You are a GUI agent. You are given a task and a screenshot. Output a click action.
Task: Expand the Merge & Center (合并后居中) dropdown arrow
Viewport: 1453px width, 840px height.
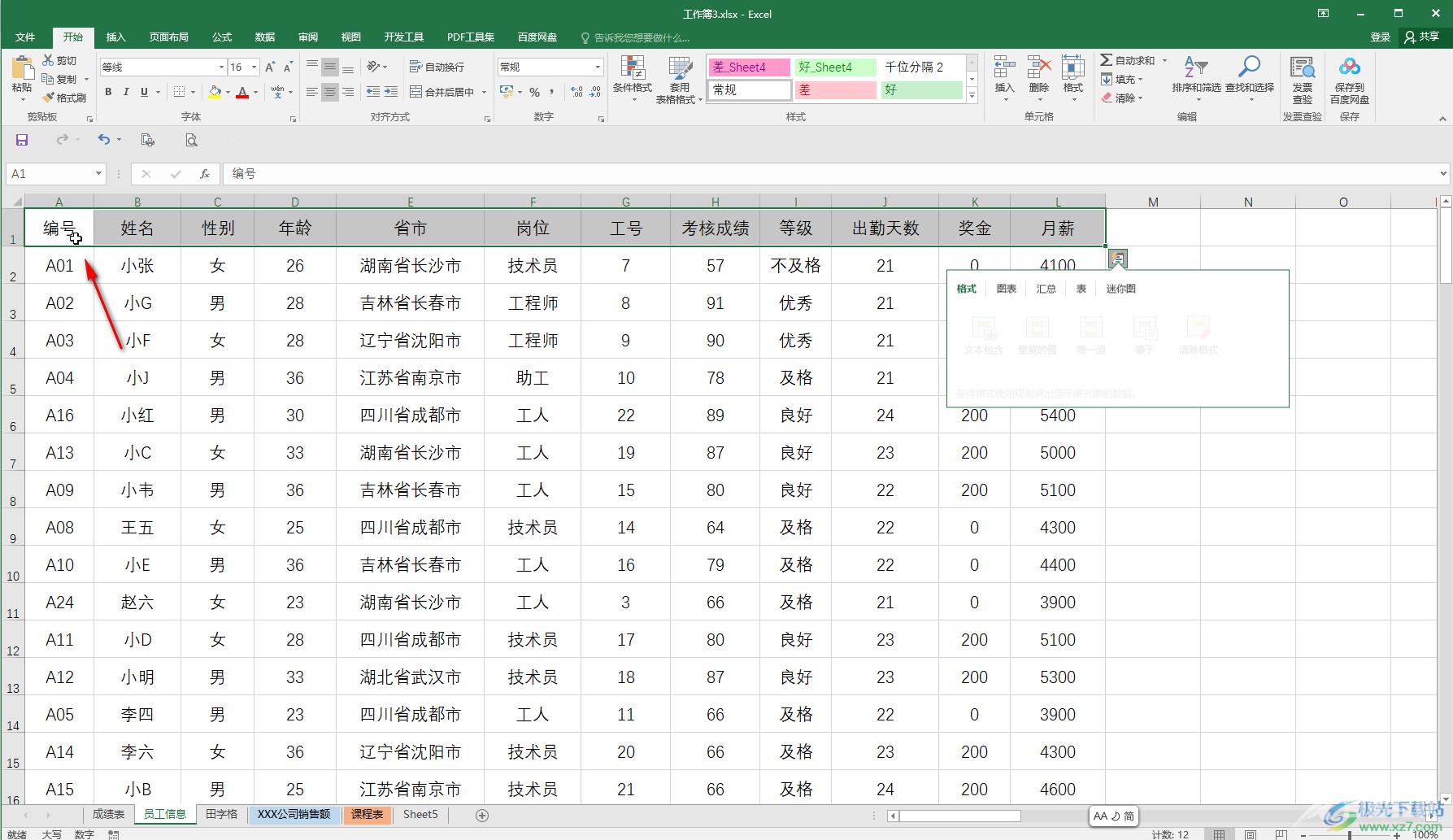484,92
